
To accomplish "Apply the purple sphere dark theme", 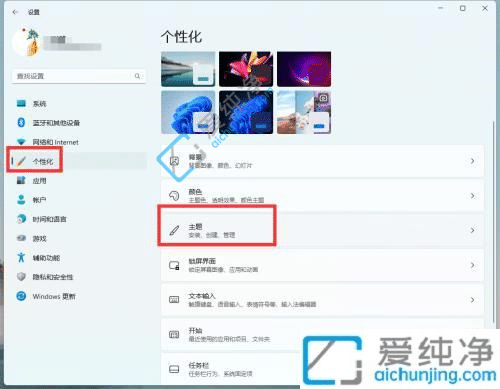I will 304,69.
